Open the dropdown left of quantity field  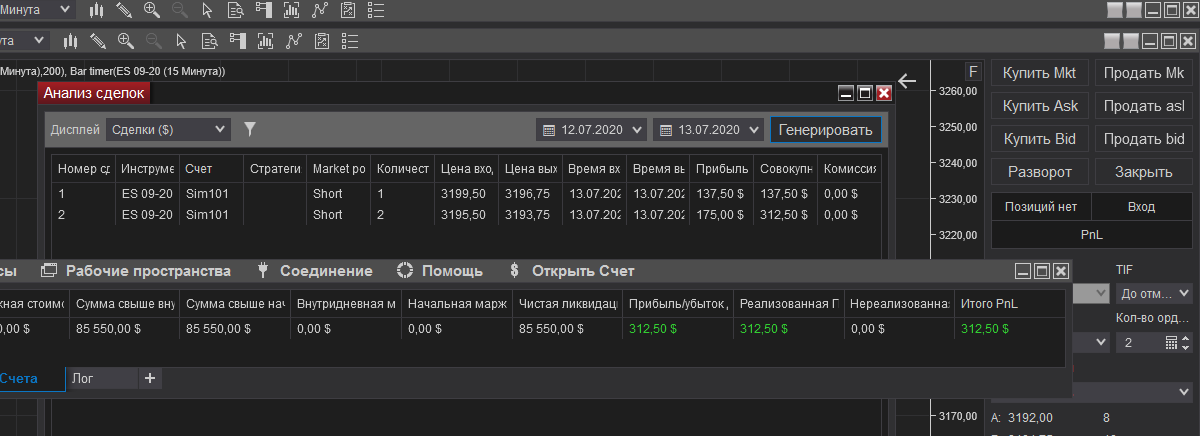coord(1090,342)
